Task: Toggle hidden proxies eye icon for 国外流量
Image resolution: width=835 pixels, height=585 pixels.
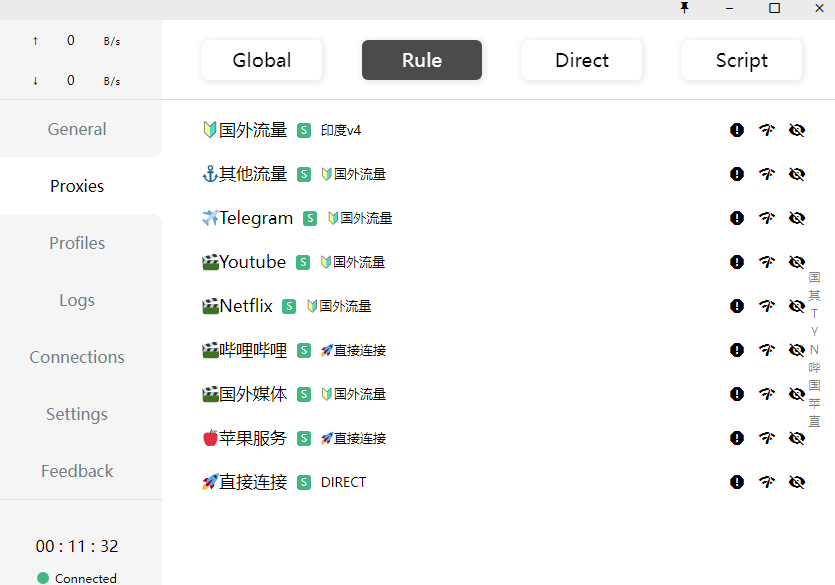Action: [x=797, y=130]
